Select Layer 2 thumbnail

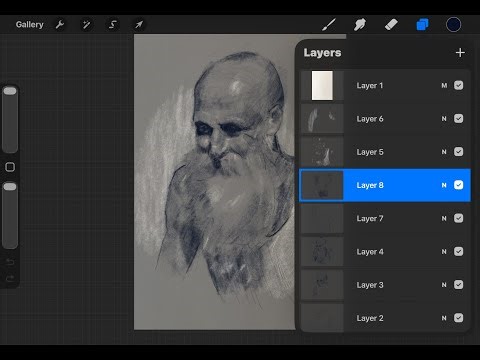pos(322,318)
